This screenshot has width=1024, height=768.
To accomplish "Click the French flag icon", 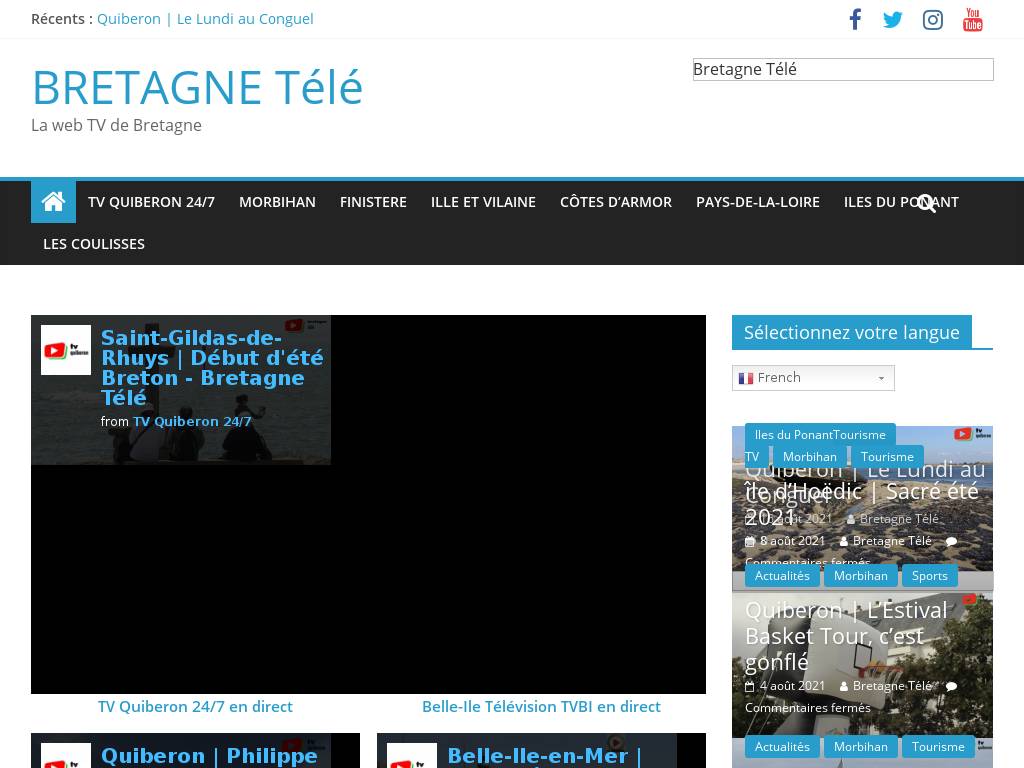I will (x=746, y=378).
